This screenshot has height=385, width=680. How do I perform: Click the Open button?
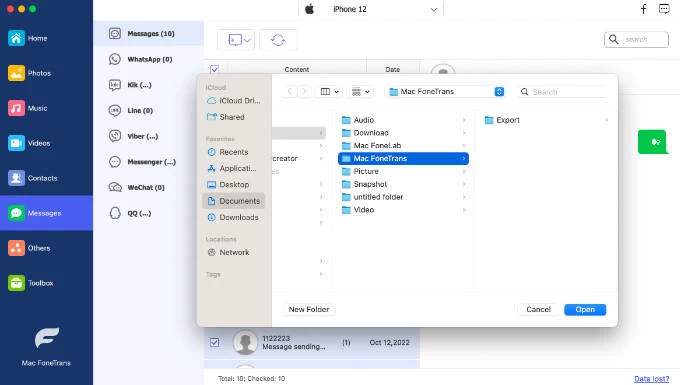[585, 310]
